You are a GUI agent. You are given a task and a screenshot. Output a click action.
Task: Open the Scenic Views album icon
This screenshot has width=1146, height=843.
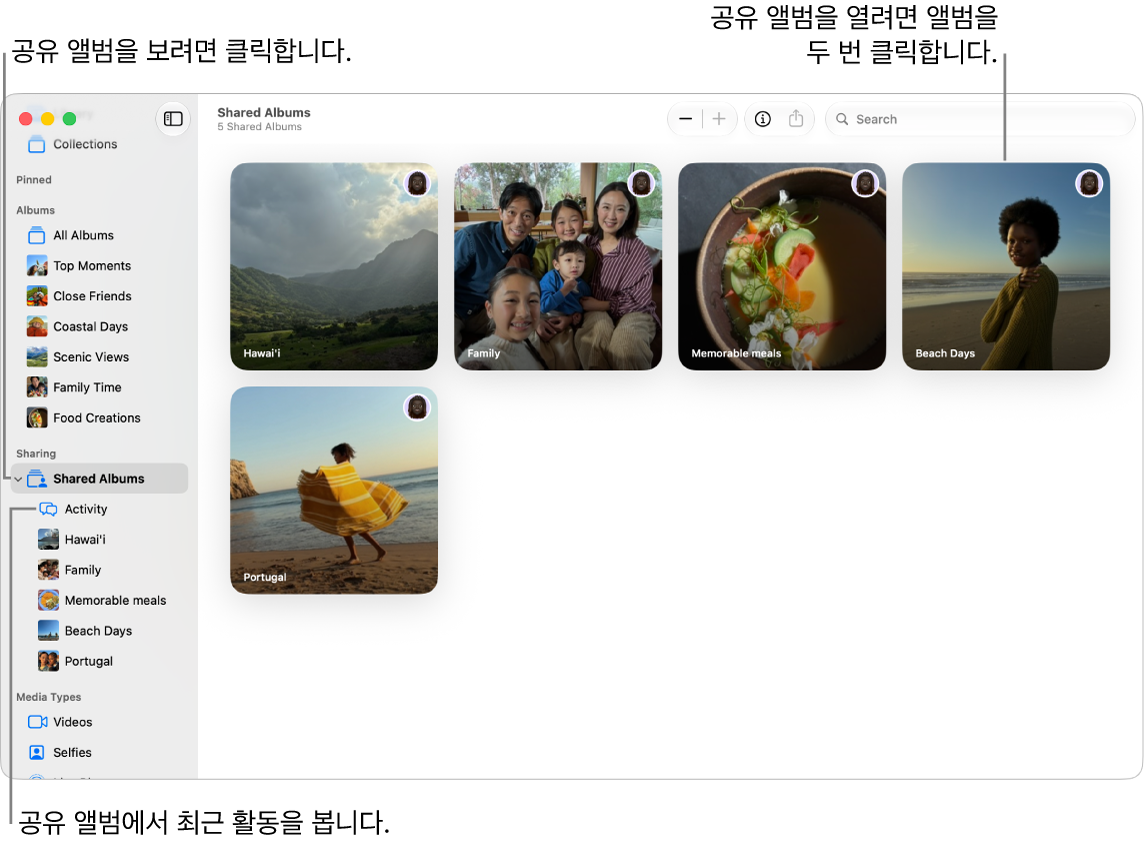click(x=37, y=357)
